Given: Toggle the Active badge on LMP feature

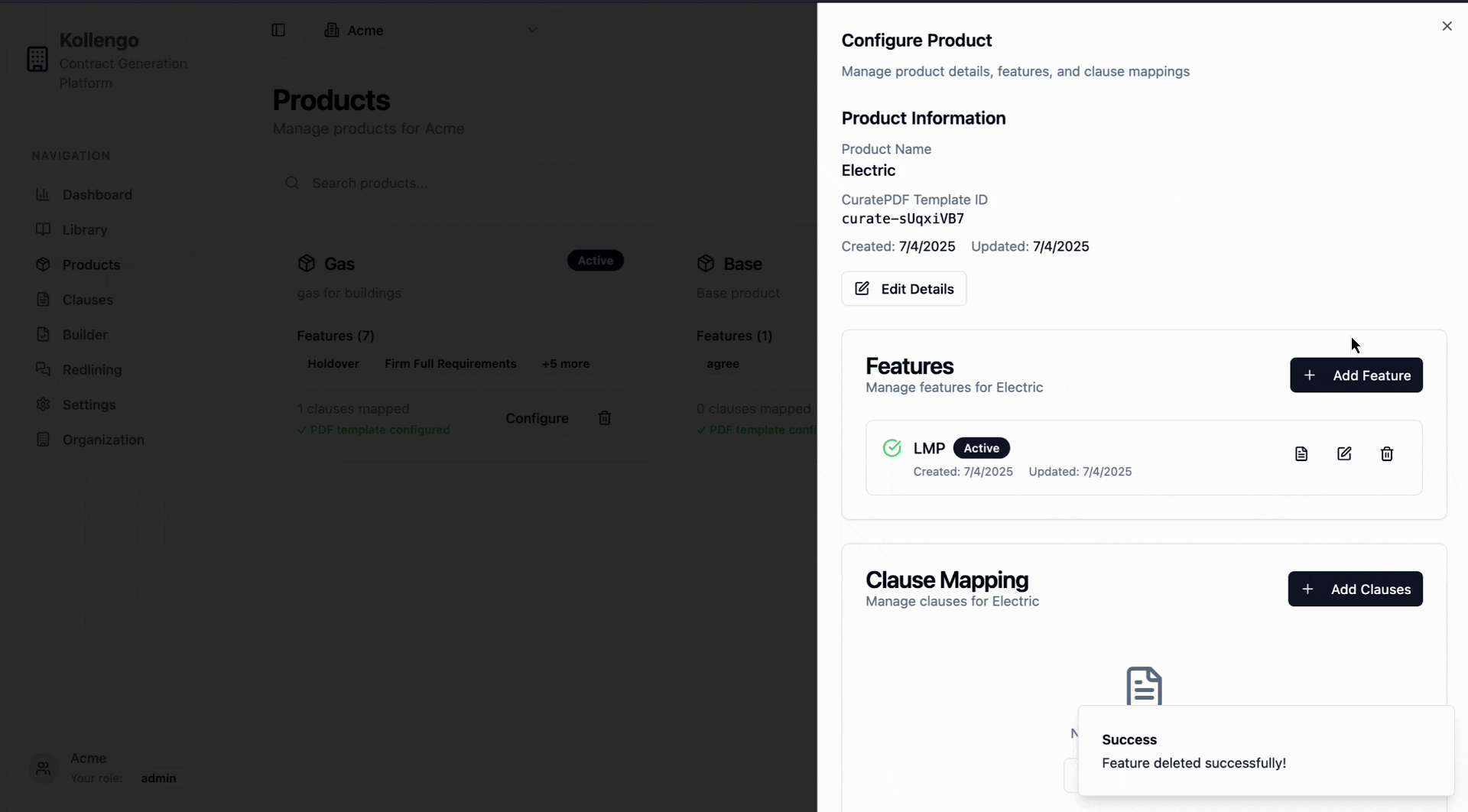Looking at the screenshot, I should (982, 447).
